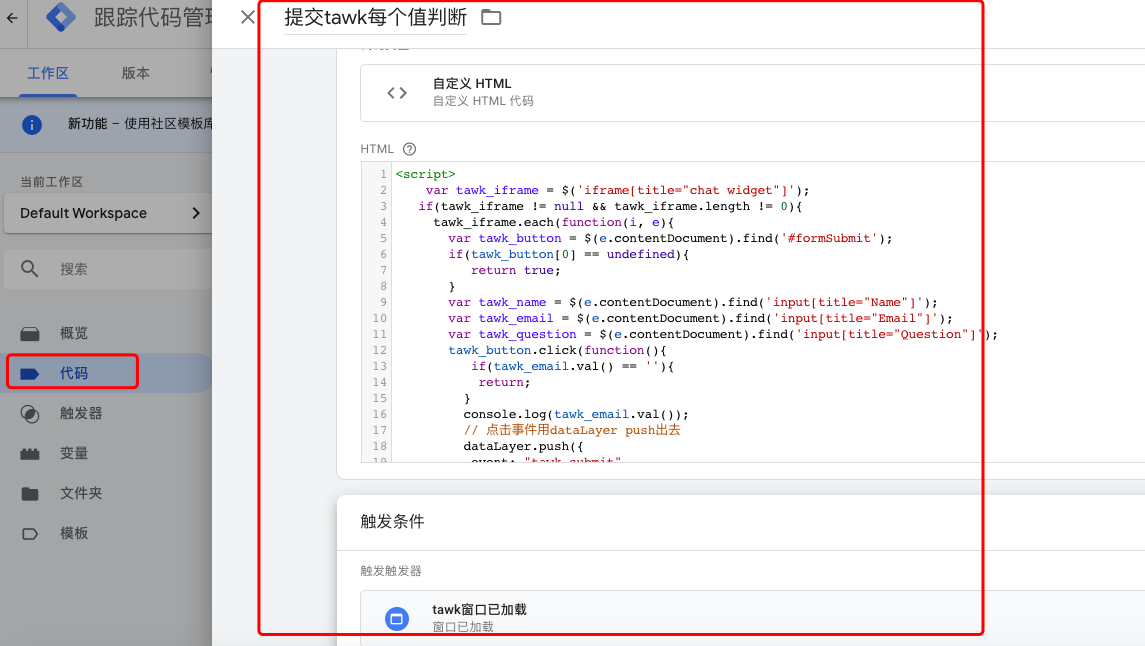Viewport: 1145px width, 646px height.
Task: Switch to the 版本 tab
Action: [136, 73]
